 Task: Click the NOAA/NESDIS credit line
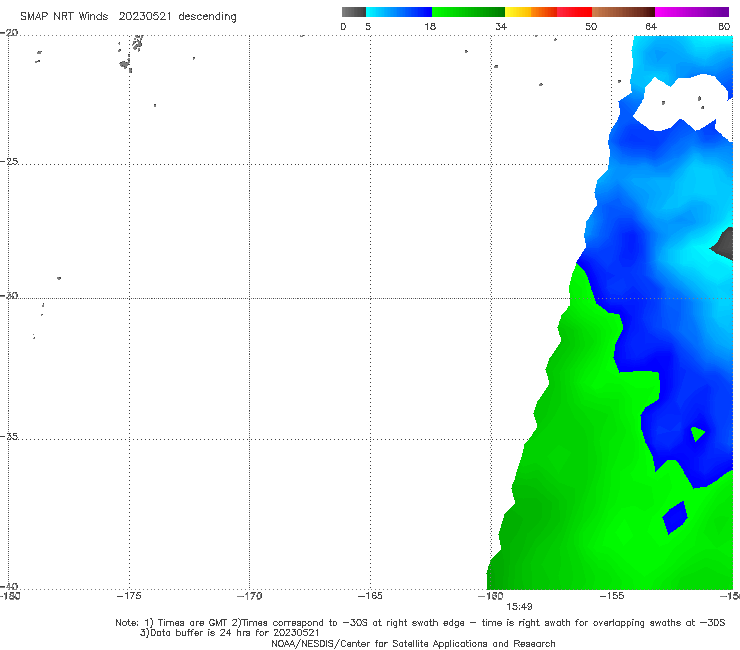(413, 644)
